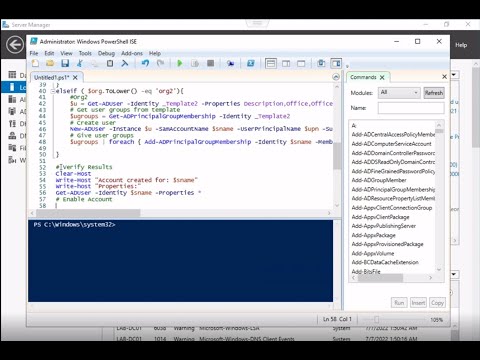Select Add-ADGroupMember command
The height and width of the screenshot is (360, 480).
pos(379,180)
